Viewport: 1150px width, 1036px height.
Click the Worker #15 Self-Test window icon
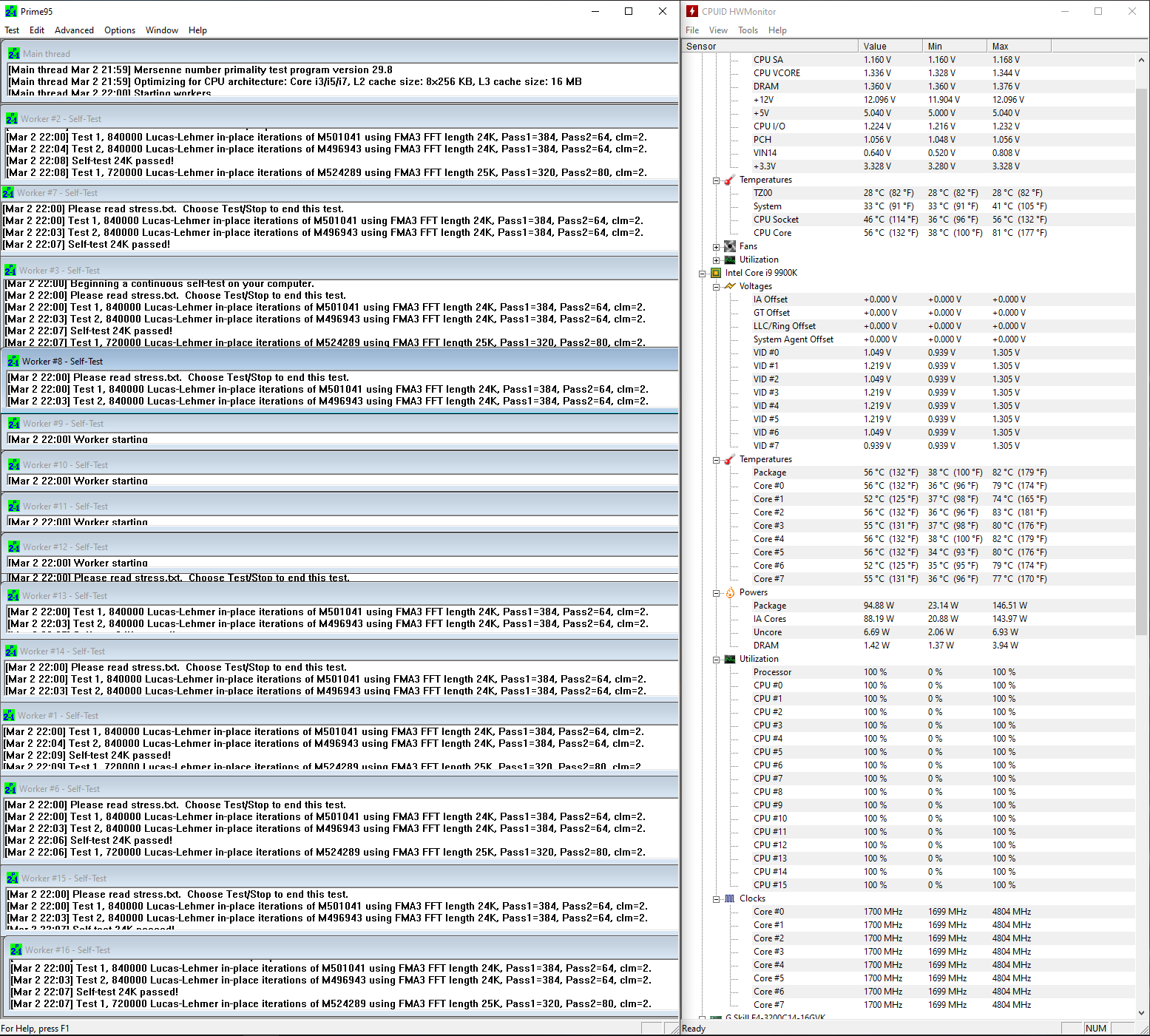coord(13,878)
